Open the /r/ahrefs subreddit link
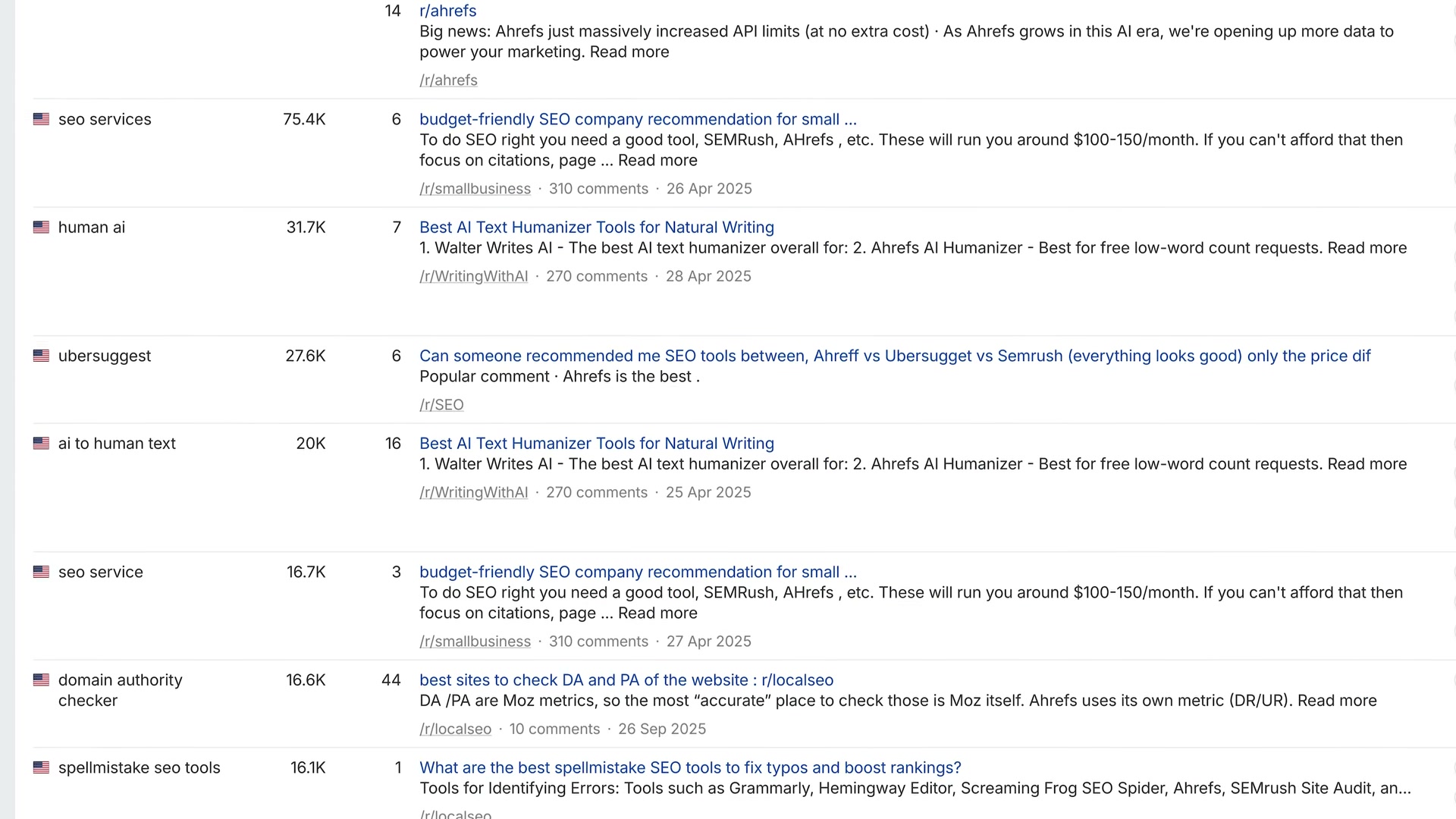The height and width of the screenshot is (819, 1456). pos(448,80)
